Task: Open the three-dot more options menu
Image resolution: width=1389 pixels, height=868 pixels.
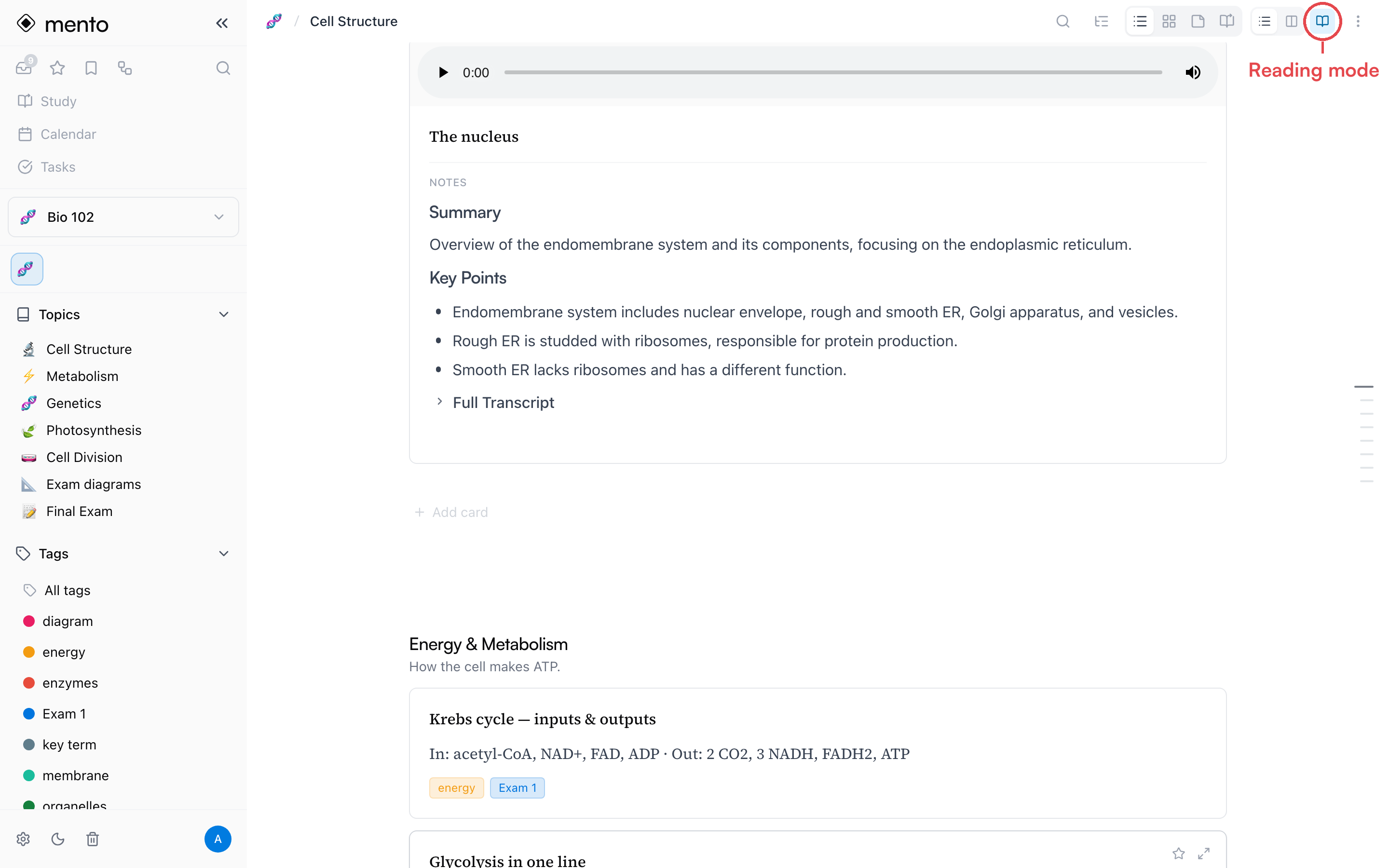Action: pyautogui.click(x=1358, y=21)
